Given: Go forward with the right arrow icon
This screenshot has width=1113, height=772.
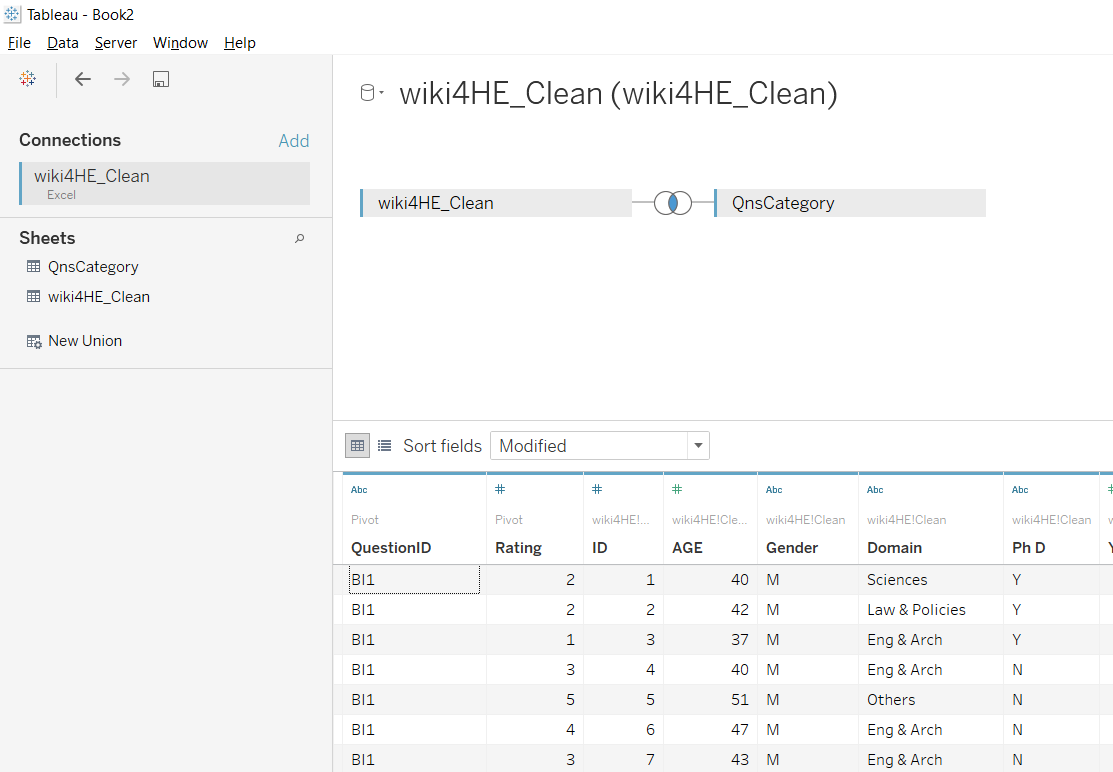Looking at the screenshot, I should click(122, 79).
